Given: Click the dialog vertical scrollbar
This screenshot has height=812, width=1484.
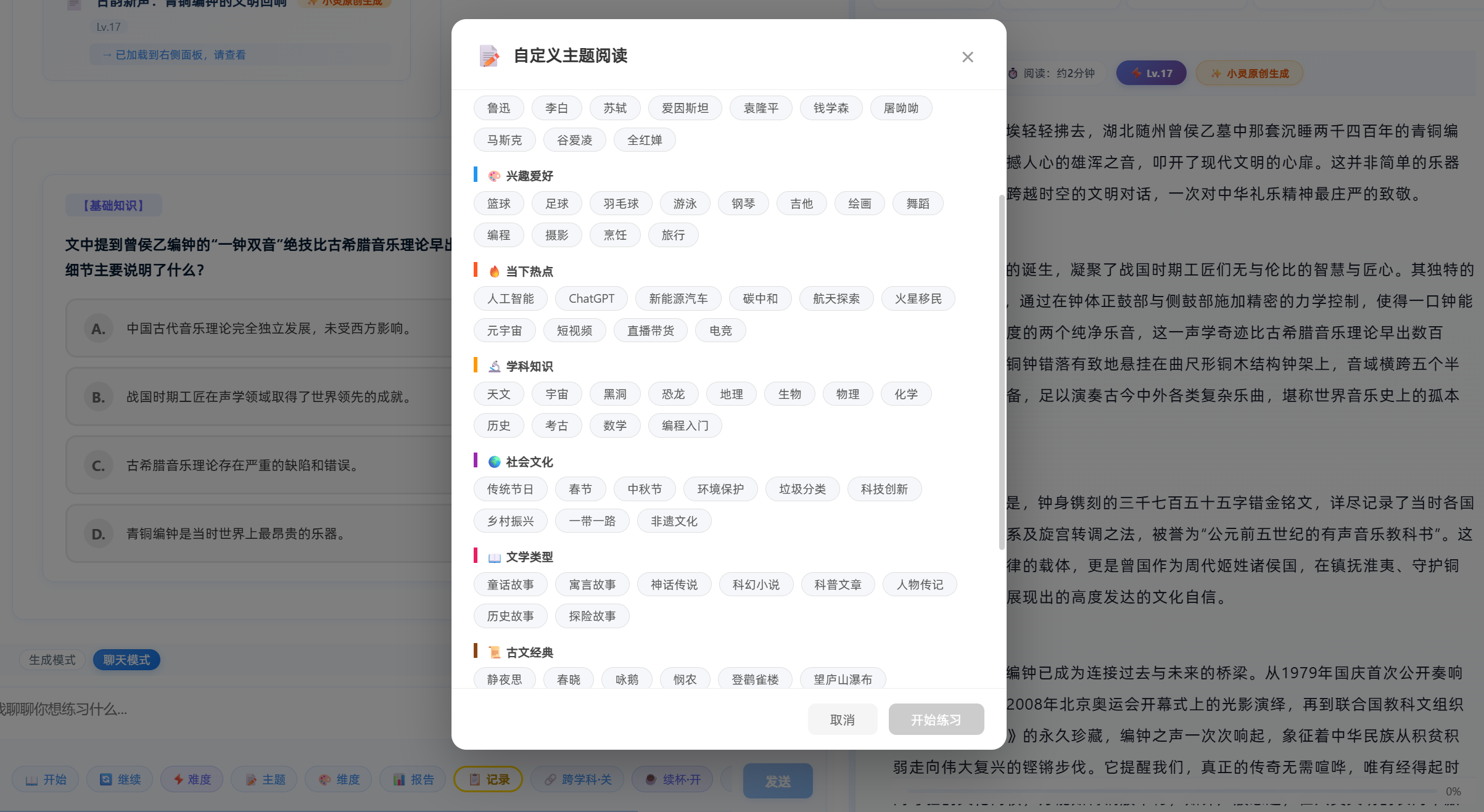Looking at the screenshot, I should coord(1001,372).
